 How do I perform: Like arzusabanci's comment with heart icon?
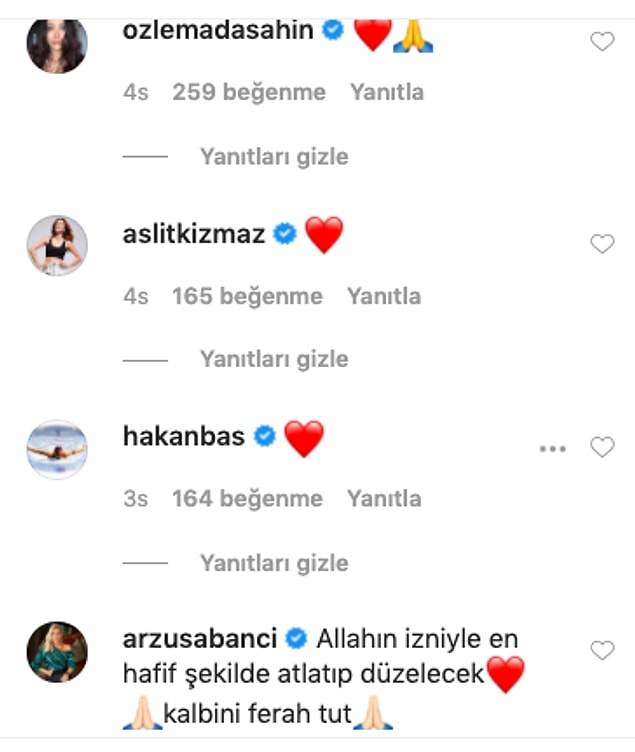602,650
